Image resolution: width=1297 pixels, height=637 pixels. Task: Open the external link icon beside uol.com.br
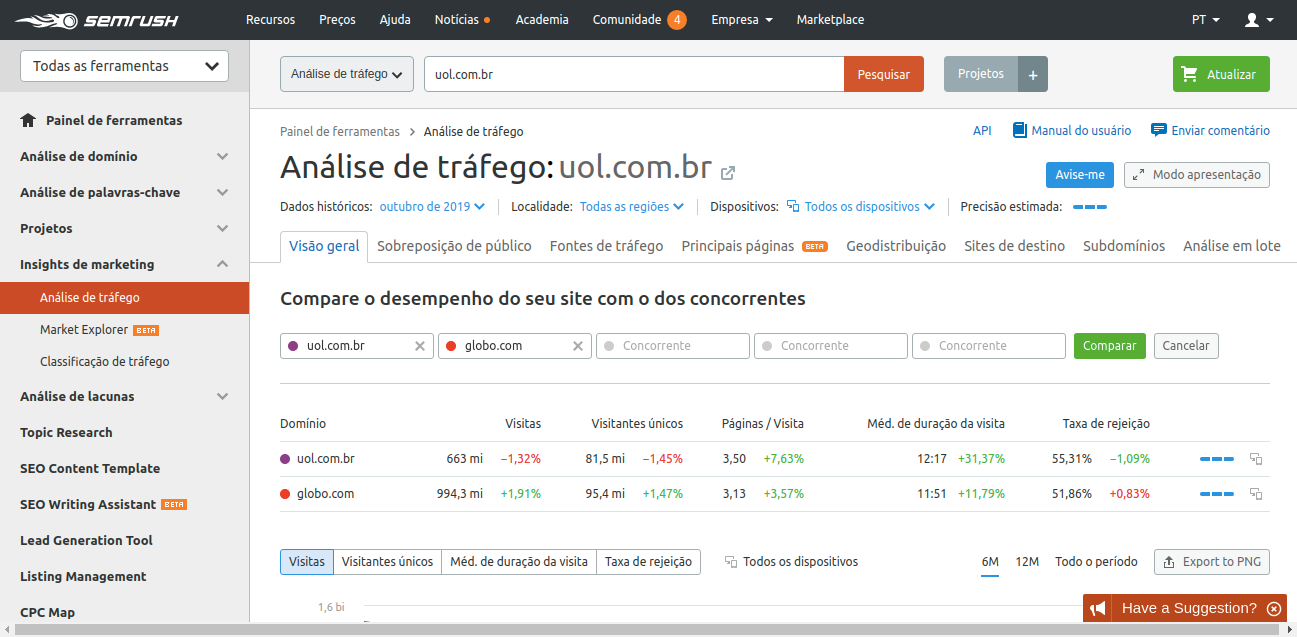728,172
